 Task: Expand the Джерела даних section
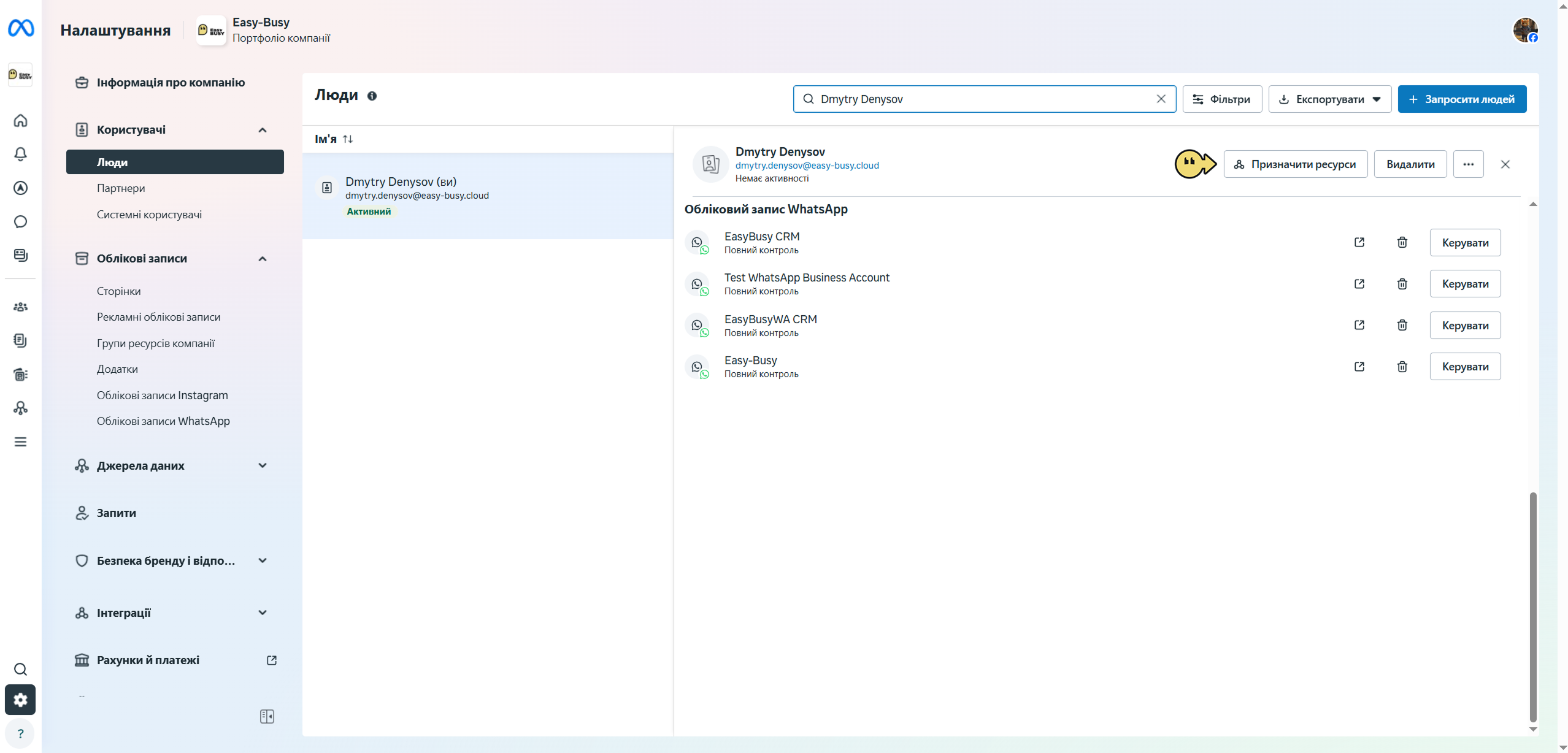[x=263, y=465]
